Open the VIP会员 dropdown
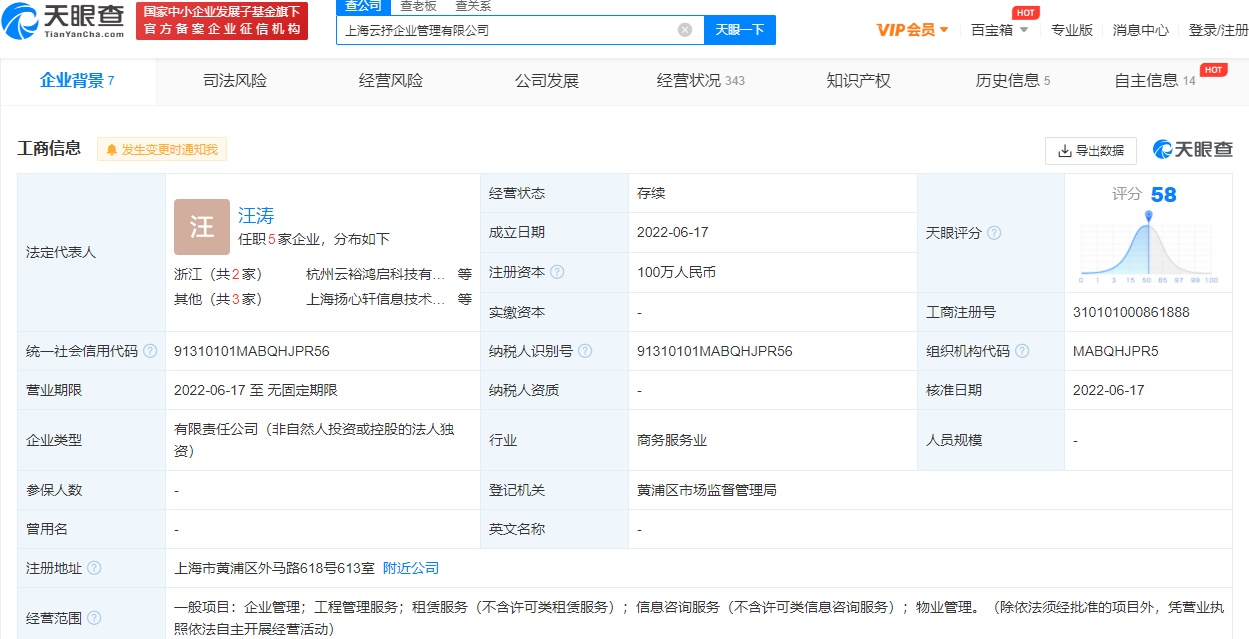This screenshot has width=1249, height=639. point(913,30)
